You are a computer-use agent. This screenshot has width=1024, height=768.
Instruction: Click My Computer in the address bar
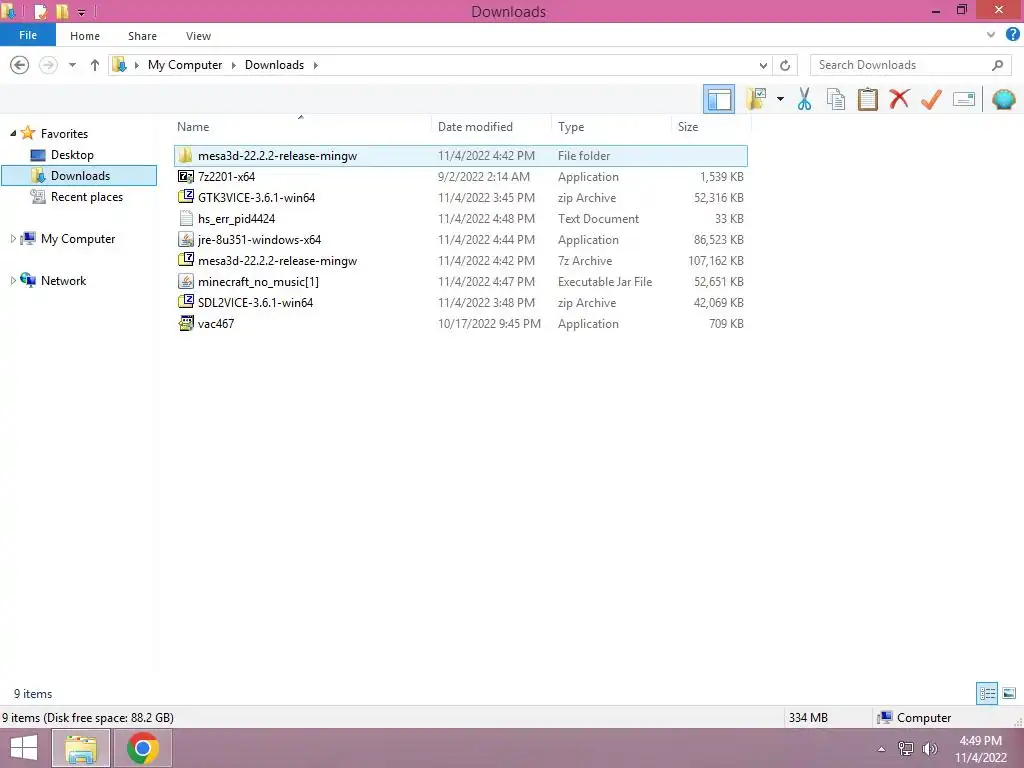click(x=185, y=65)
